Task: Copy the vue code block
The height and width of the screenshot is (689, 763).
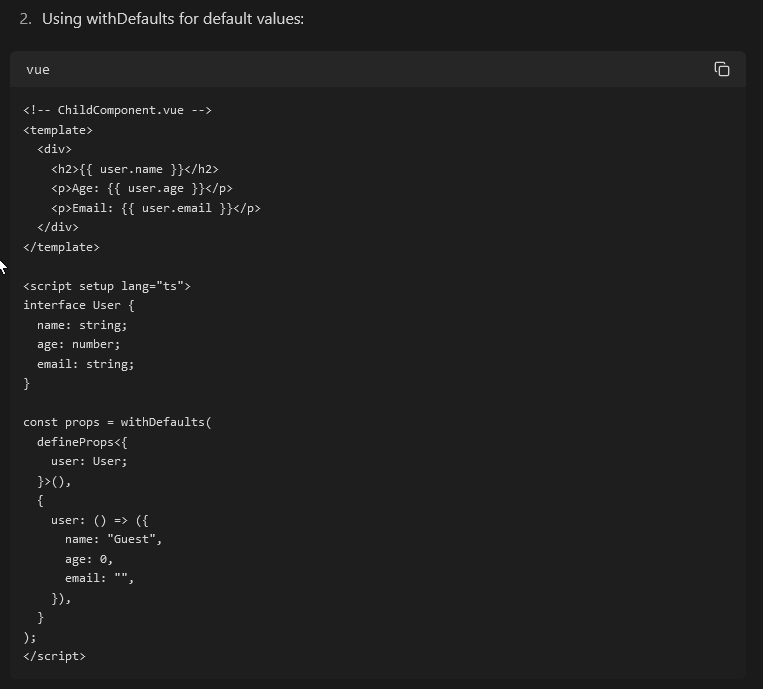Action: click(721, 69)
